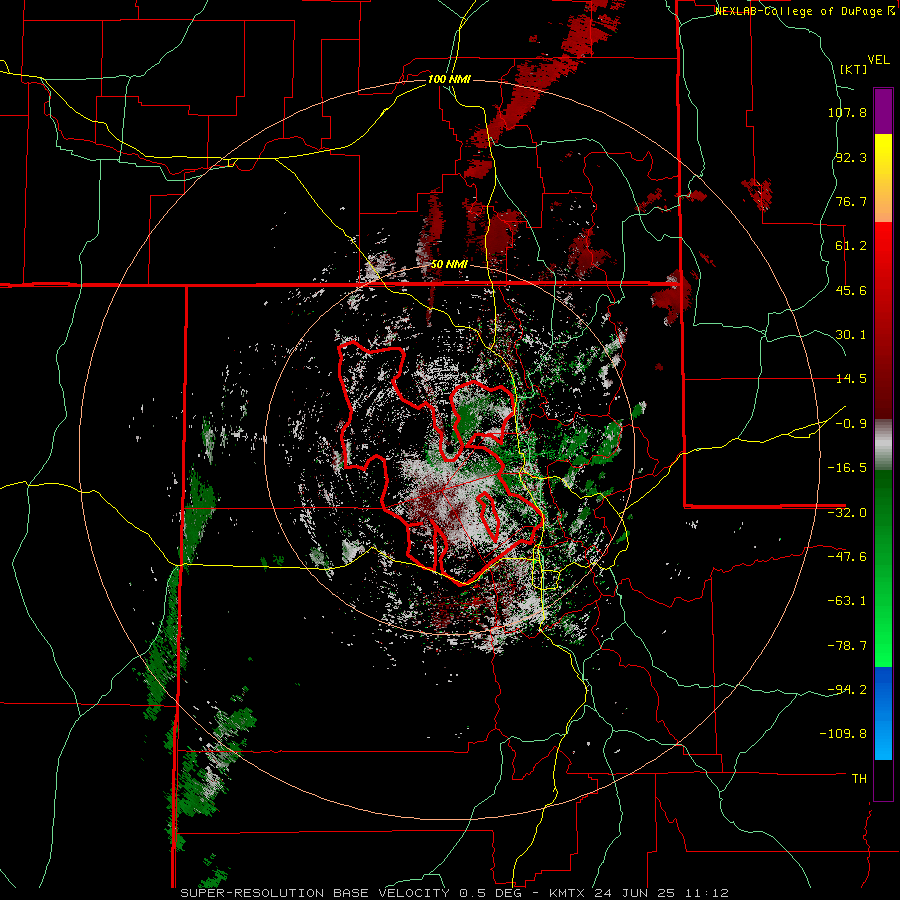
Task: Click the 14.5 value on velocity scale
Action: point(850,379)
